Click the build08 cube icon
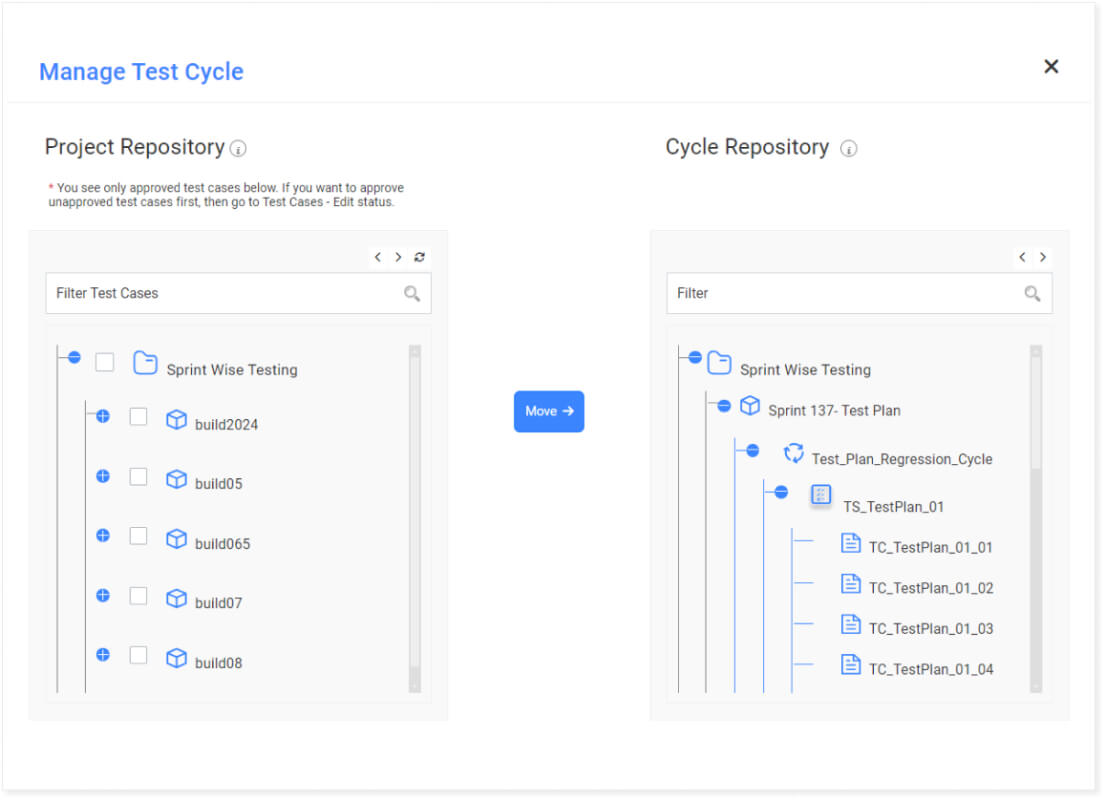 [176, 658]
